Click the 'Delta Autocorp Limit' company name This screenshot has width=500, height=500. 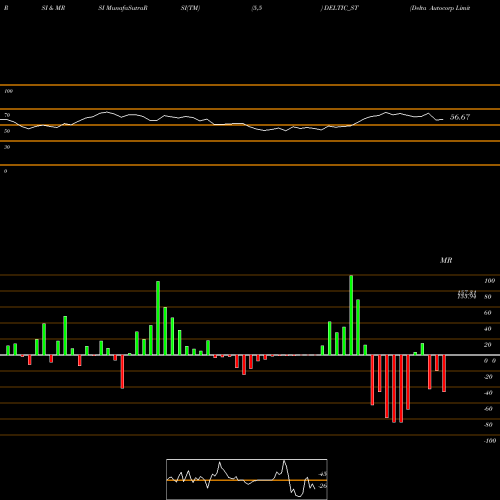(440, 8)
